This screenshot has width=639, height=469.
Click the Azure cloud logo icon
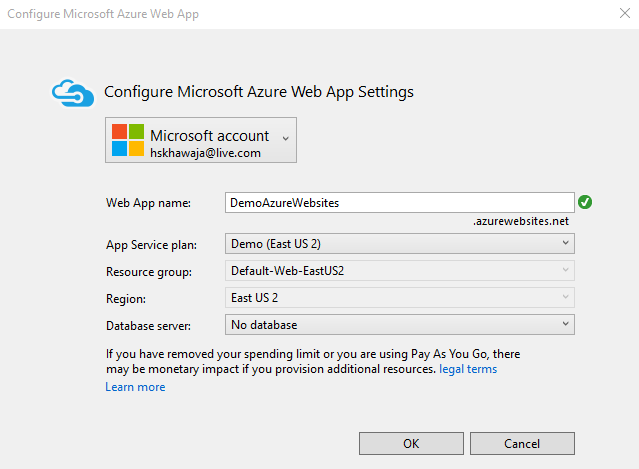tap(73, 93)
